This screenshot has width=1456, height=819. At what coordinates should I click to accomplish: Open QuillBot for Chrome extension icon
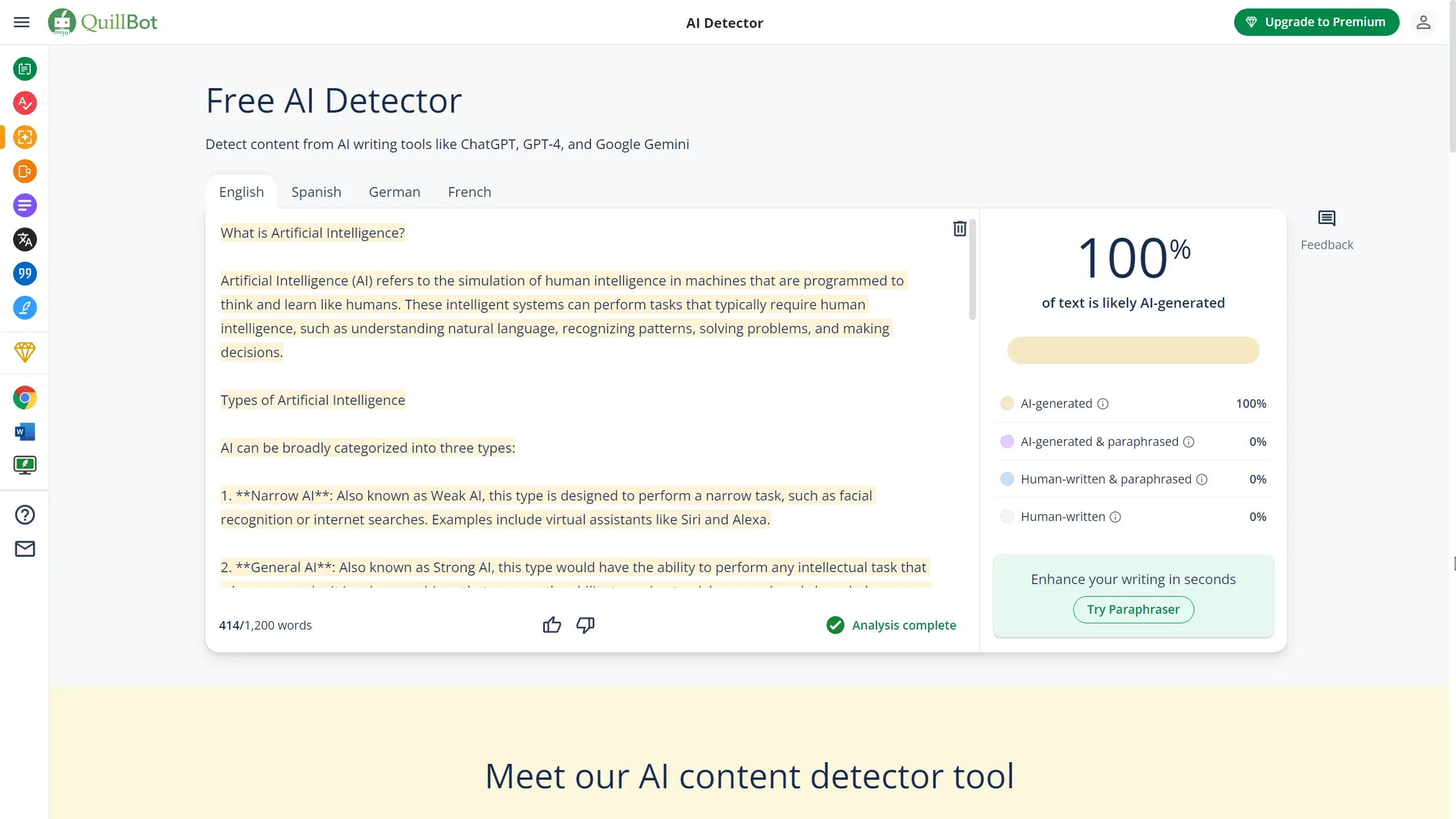(25, 398)
